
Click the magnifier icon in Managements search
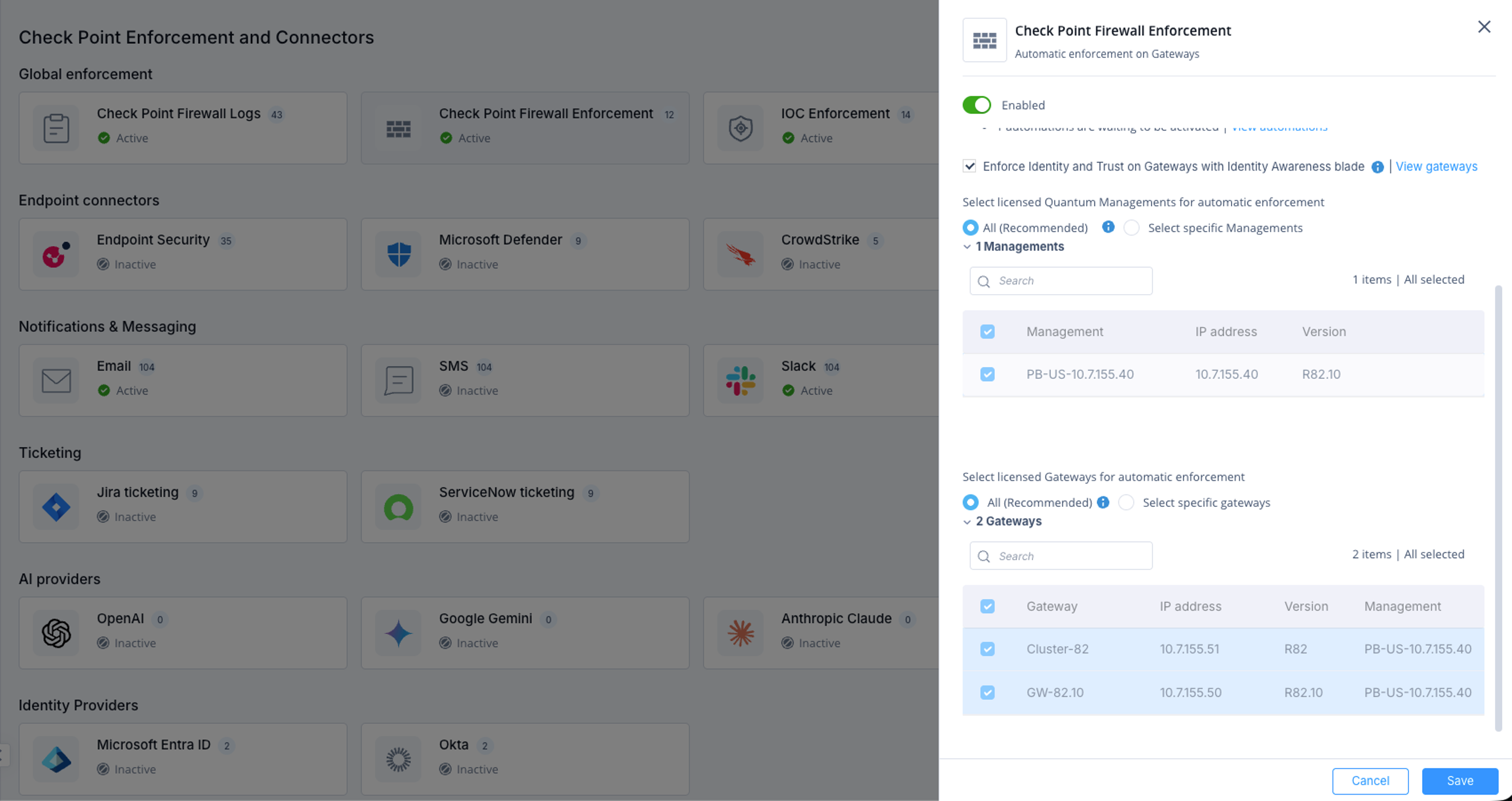tap(984, 281)
